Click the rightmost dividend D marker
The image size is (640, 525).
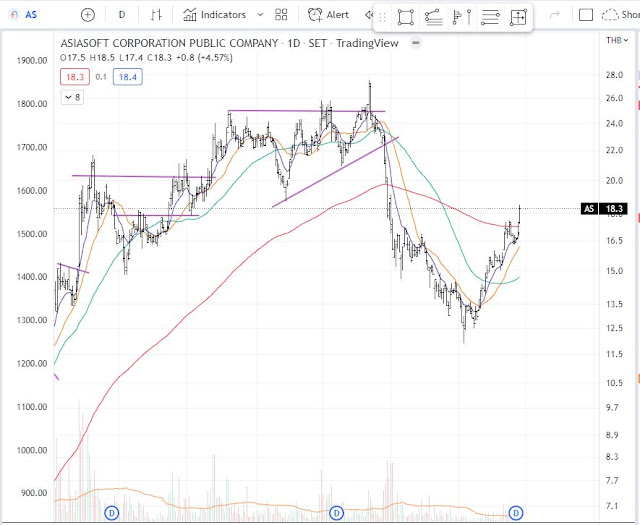516,513
